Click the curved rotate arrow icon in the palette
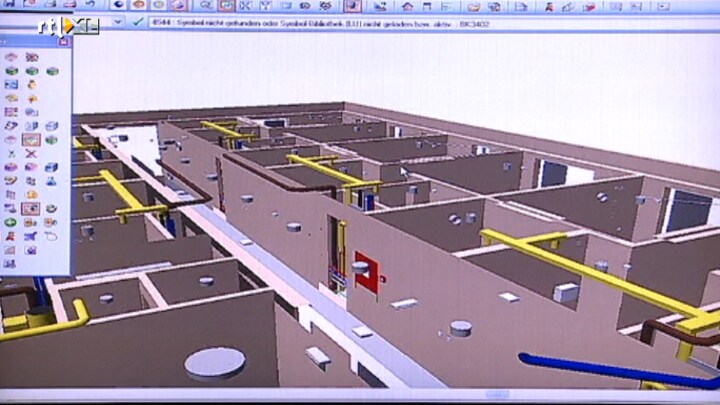720x405 pixels. (x=51, y=236)
